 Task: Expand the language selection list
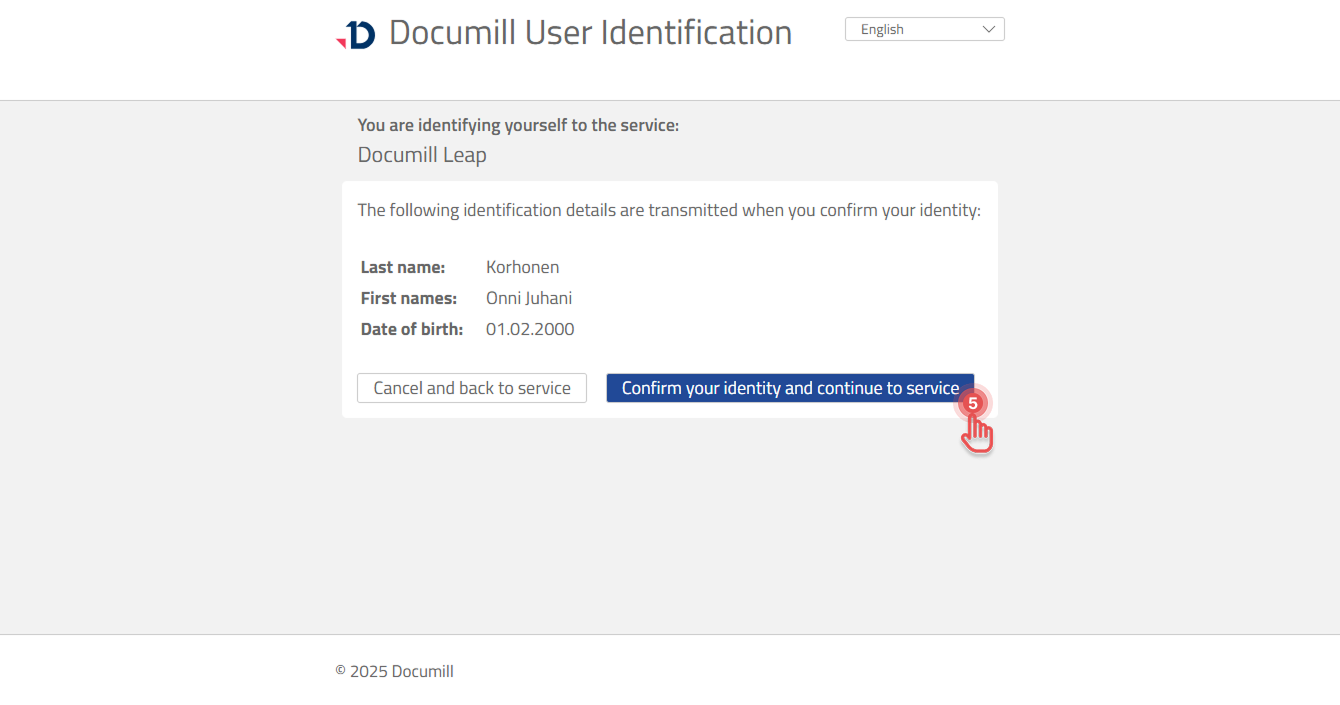pyautogui.click(x=922, y=28)
